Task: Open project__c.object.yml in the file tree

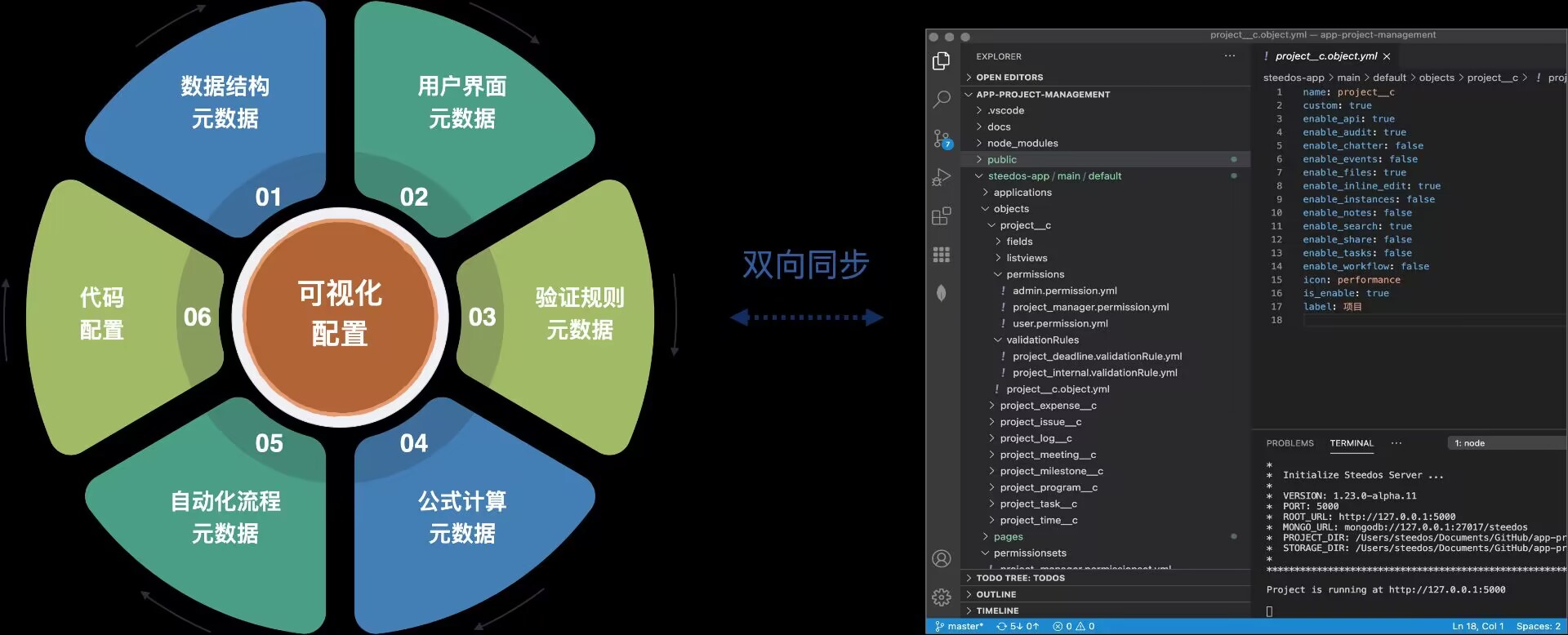Action: 1106,389
